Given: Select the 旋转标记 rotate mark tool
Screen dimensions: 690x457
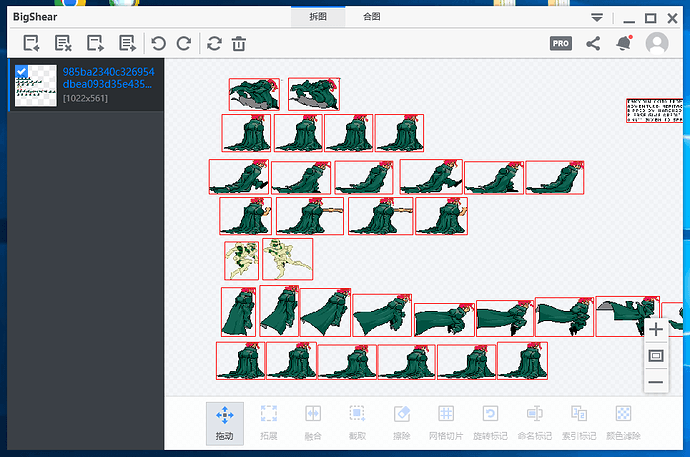Looking at the screenshot, I should click(x=490, y=423).
